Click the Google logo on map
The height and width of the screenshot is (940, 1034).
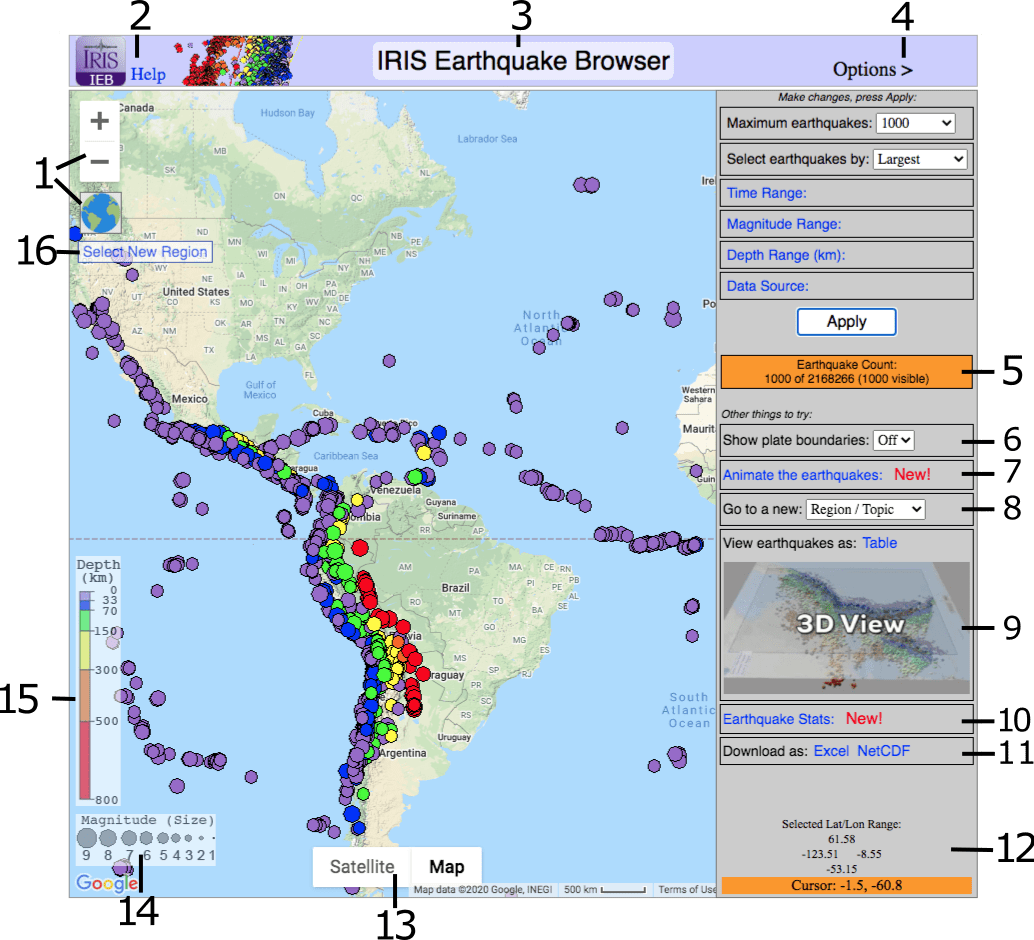click(x=106, y=883)
